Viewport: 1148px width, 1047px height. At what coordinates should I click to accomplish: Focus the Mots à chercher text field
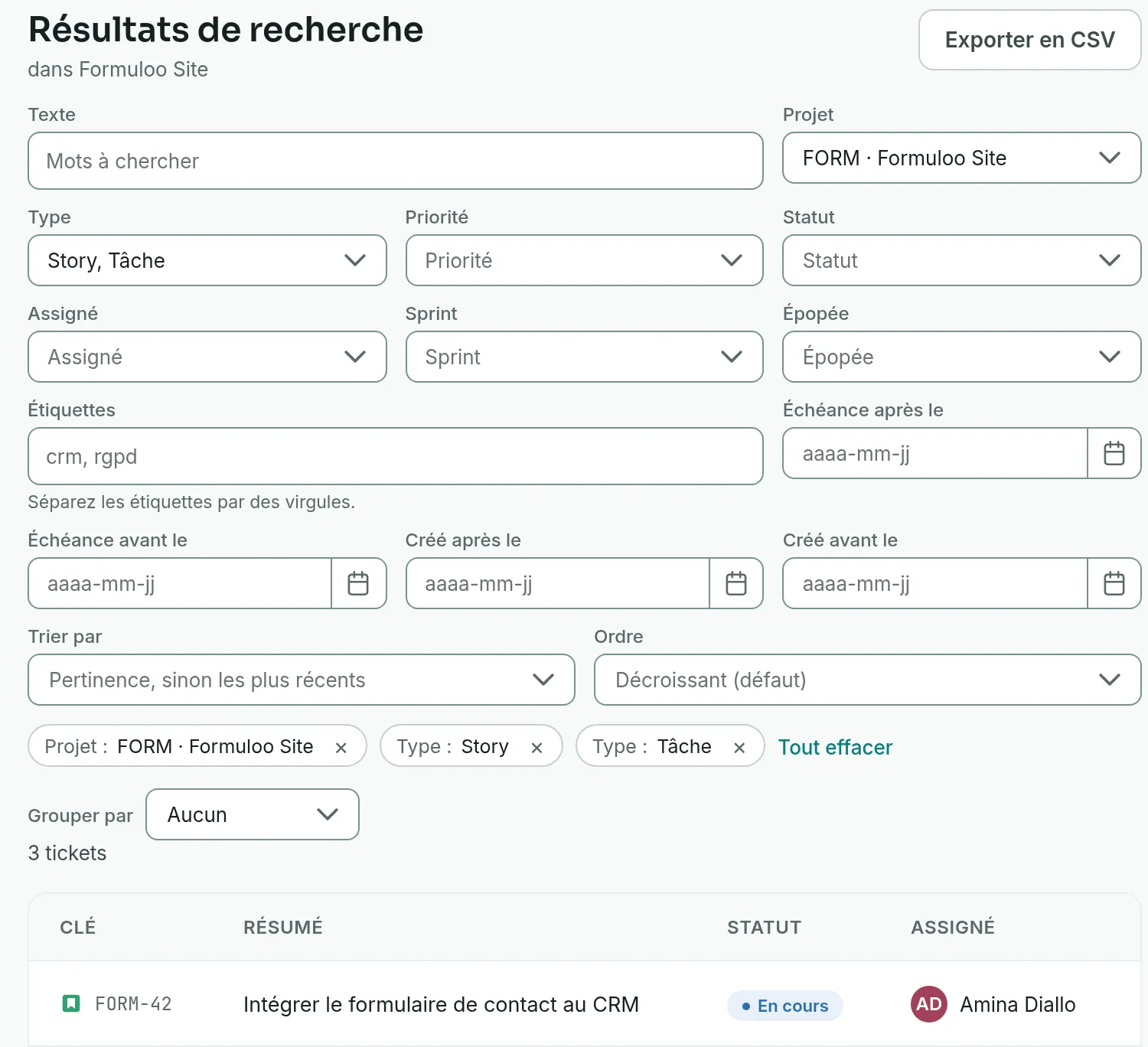tap(396, 161)
